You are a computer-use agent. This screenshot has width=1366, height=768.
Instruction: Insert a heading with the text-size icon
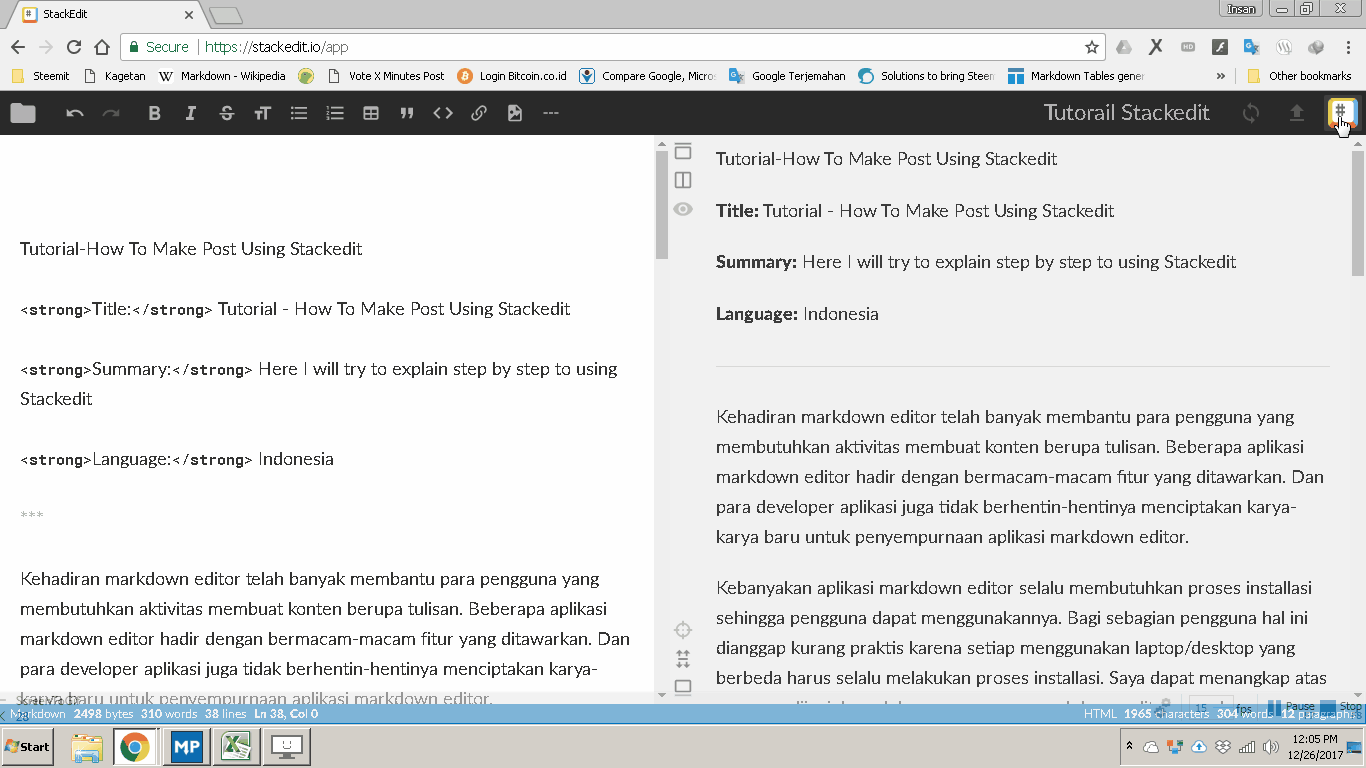tap(262, 113)
